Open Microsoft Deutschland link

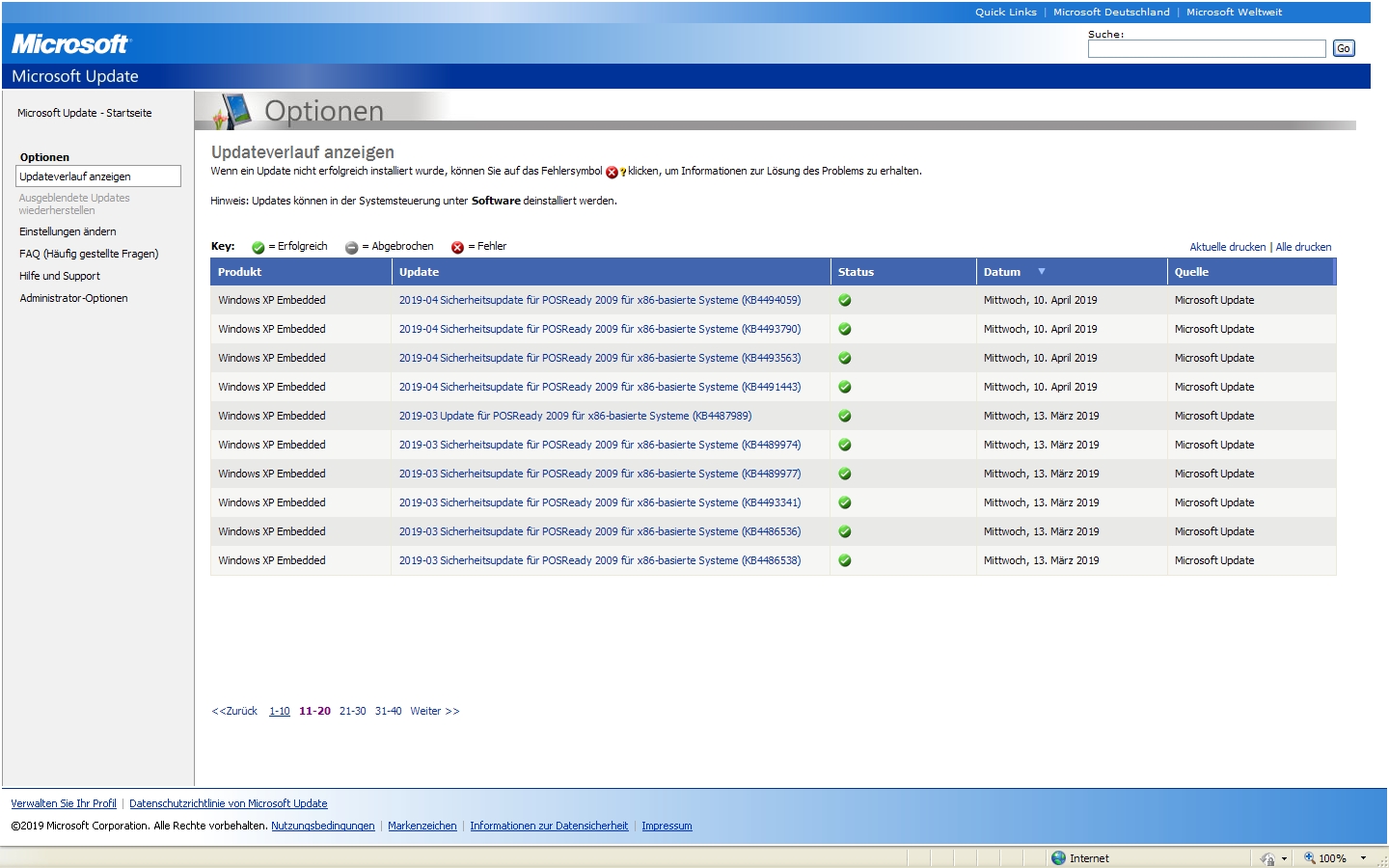[x=1111, y=13]
